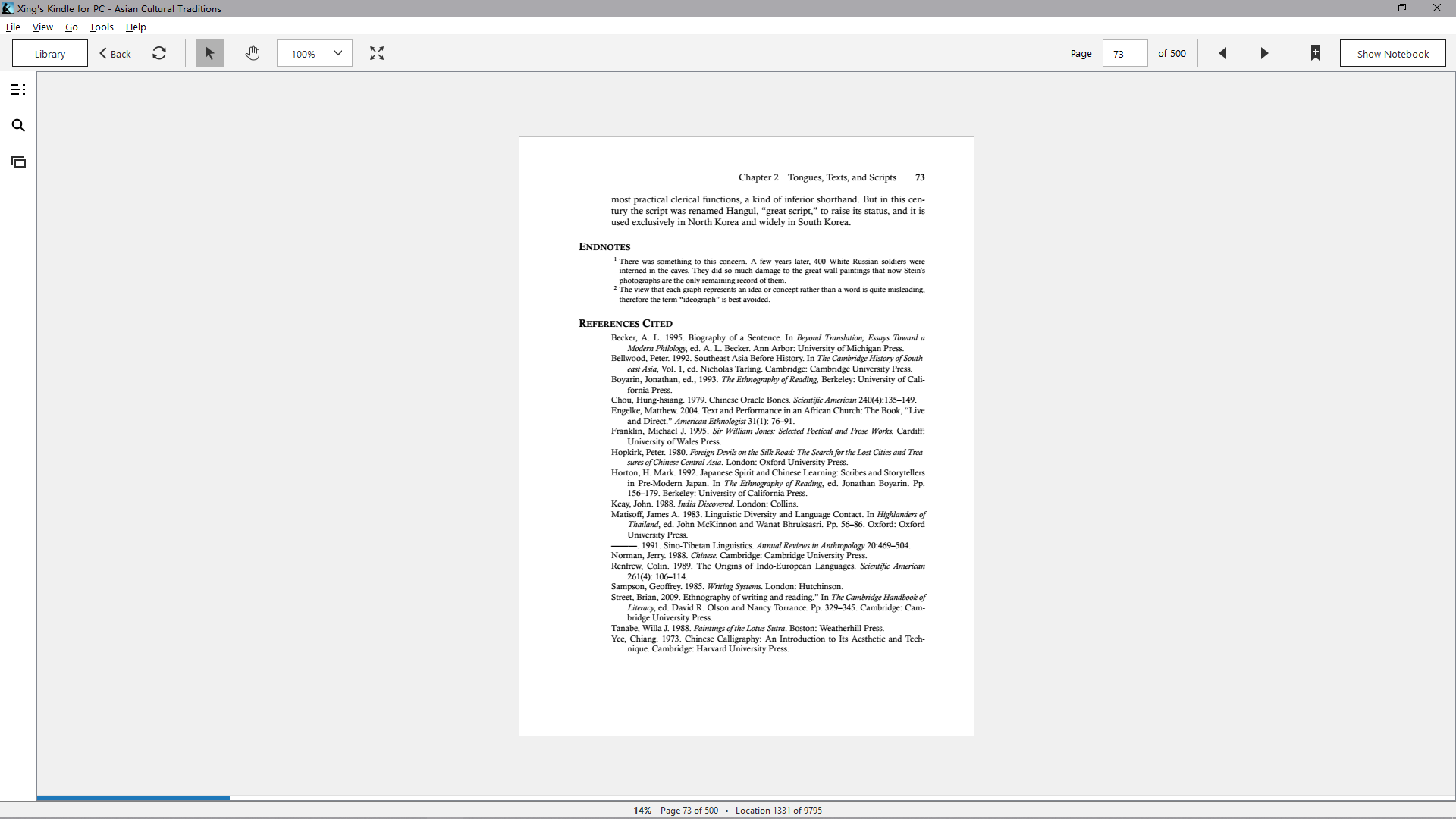Viewport: 1456px width, 819px height.
Task: Close the Kindle for PC window
Action: pos(1436,8)
